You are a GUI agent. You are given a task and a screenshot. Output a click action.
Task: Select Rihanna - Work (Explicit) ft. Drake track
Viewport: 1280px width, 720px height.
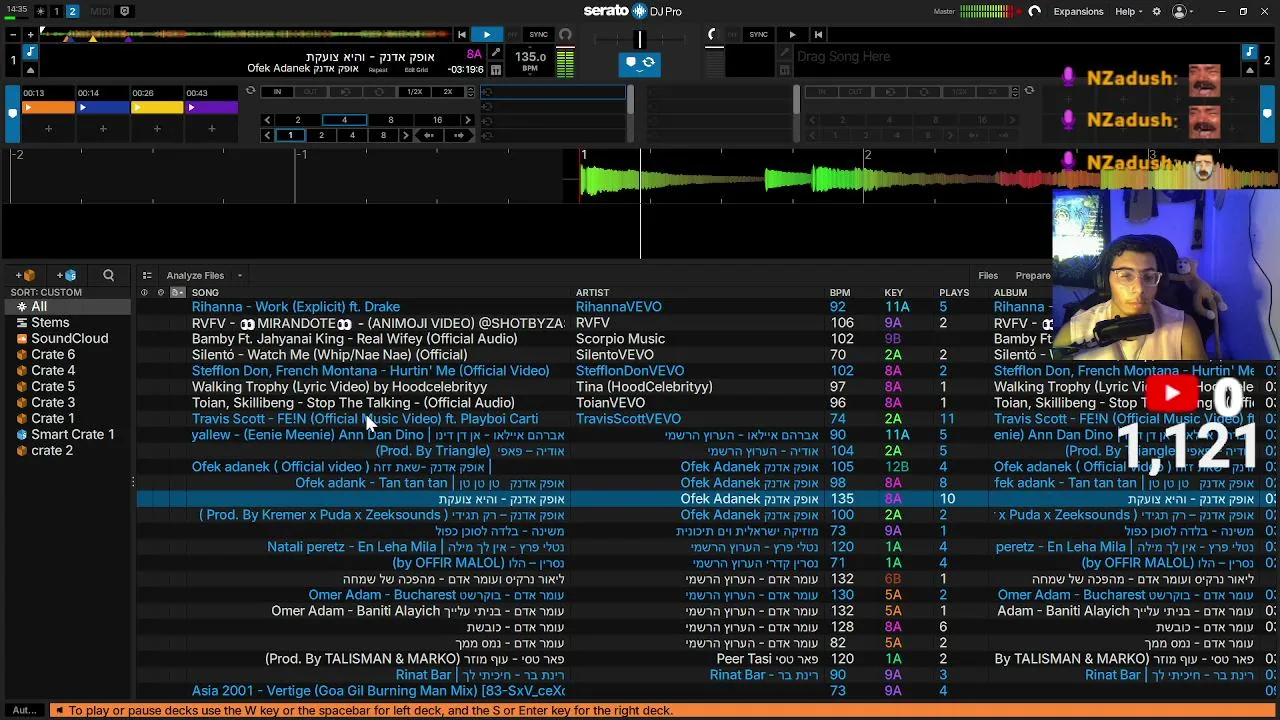[x=295, y=306]
